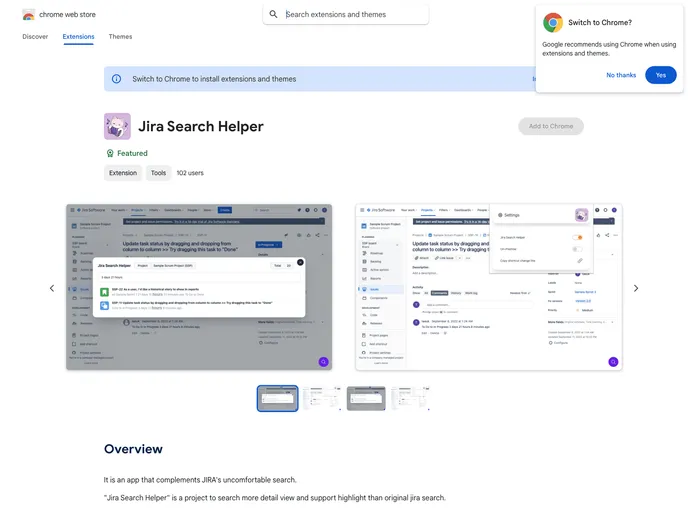Open the Extension category chip

pyautogui.click(x=123, y=173)
